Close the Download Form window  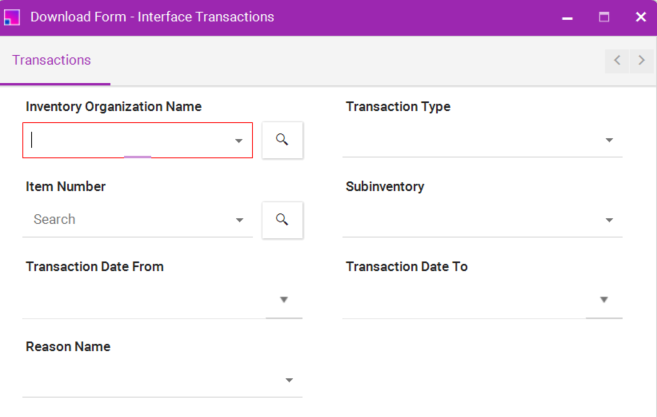tap(641, 17)
